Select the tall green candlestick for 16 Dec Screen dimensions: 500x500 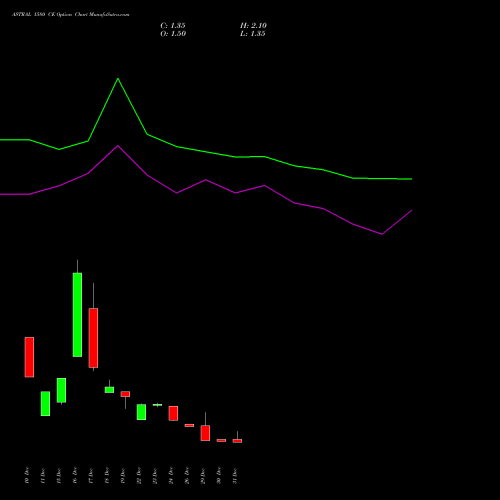(x=77, y=315)
